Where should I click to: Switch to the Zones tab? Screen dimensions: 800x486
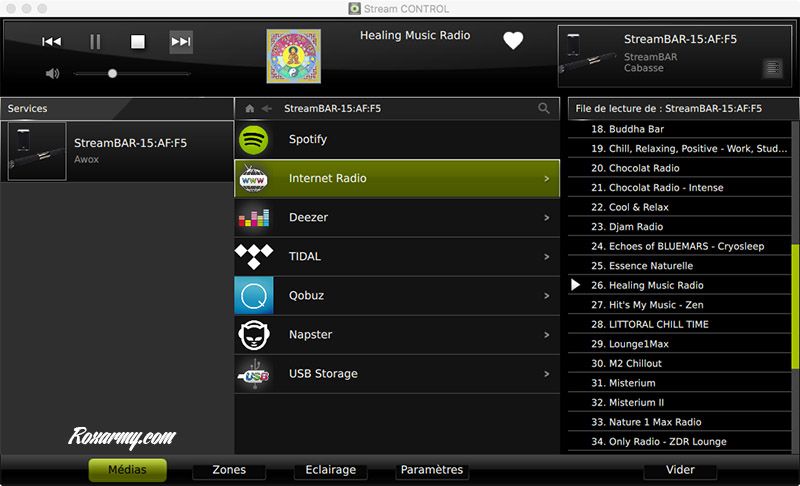(x=229, y=470)
